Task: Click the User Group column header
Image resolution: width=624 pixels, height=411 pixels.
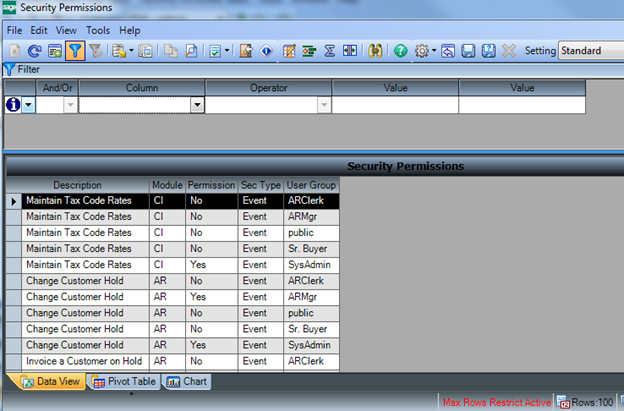Action: click(x=312, y=185)
